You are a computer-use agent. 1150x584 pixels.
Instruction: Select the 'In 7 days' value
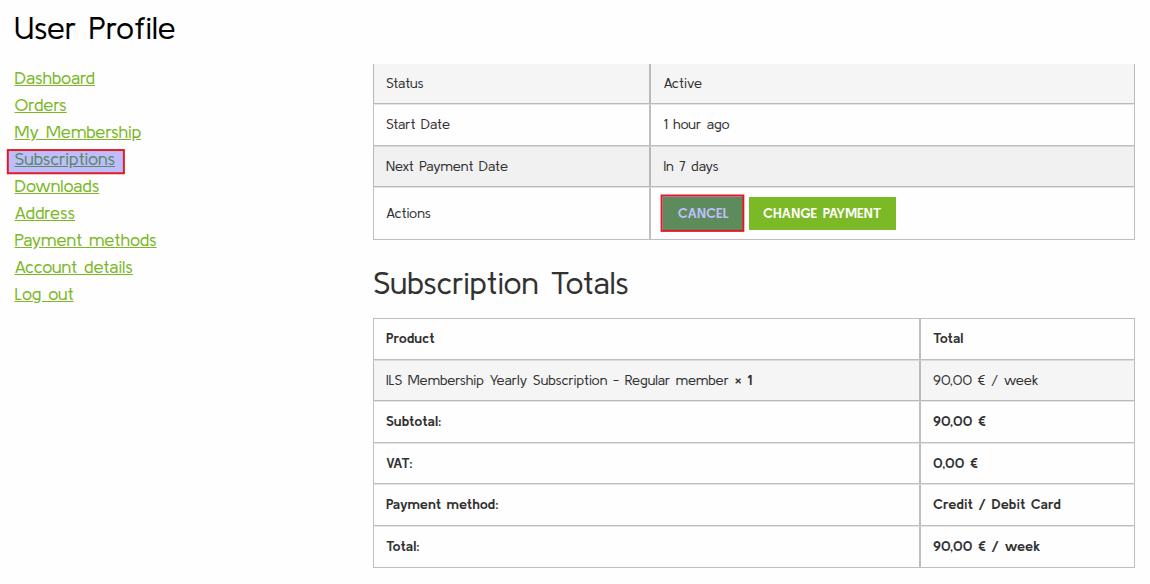coord(691,166)
